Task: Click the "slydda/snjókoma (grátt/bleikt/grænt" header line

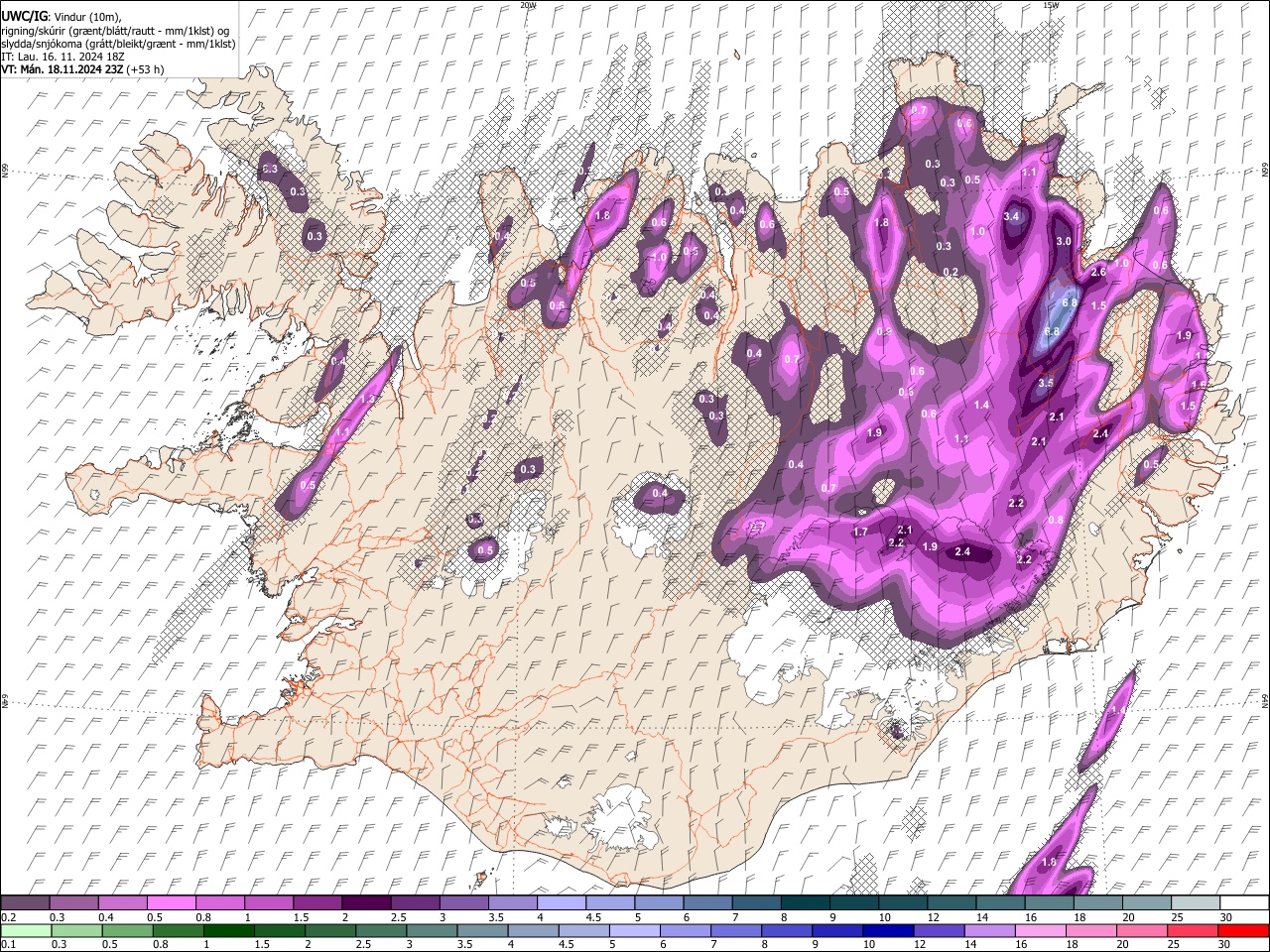Action: [x=118, y=44]
